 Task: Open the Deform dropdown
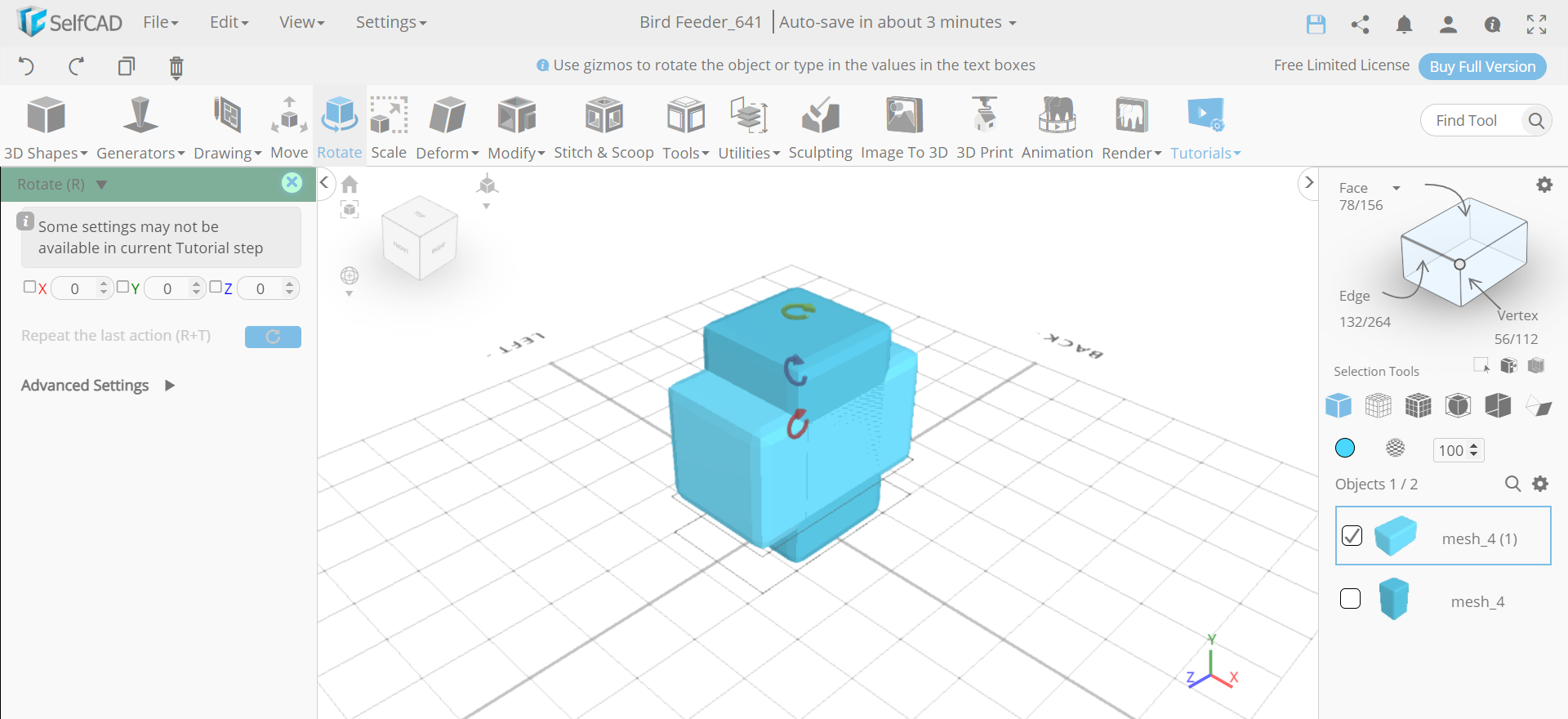pyautogui.click(x=447, y=128)
